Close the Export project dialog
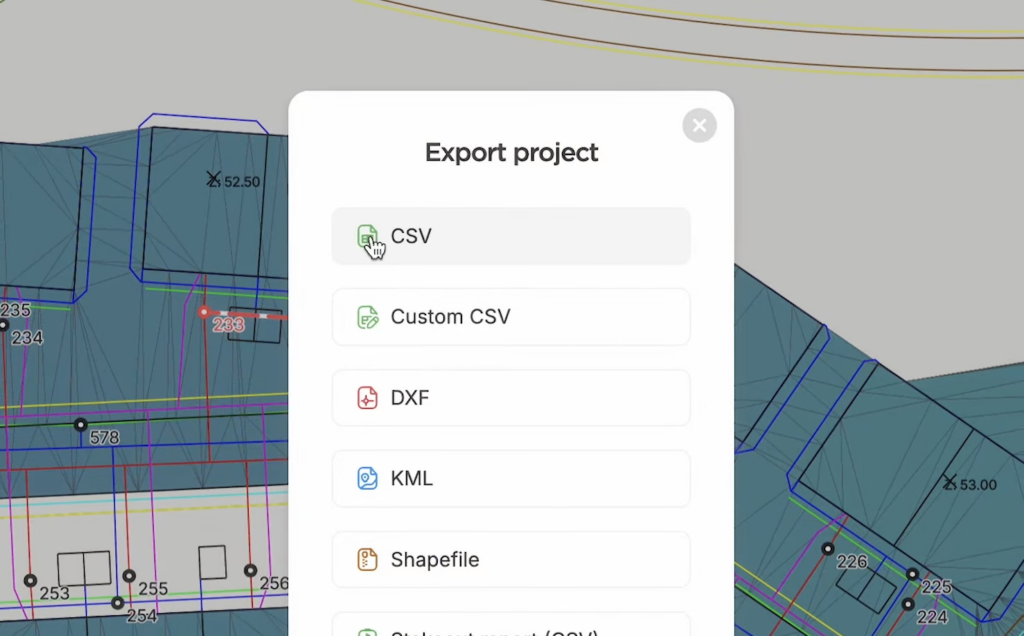Screen dimensions: 1024x636 pos(699,125)
